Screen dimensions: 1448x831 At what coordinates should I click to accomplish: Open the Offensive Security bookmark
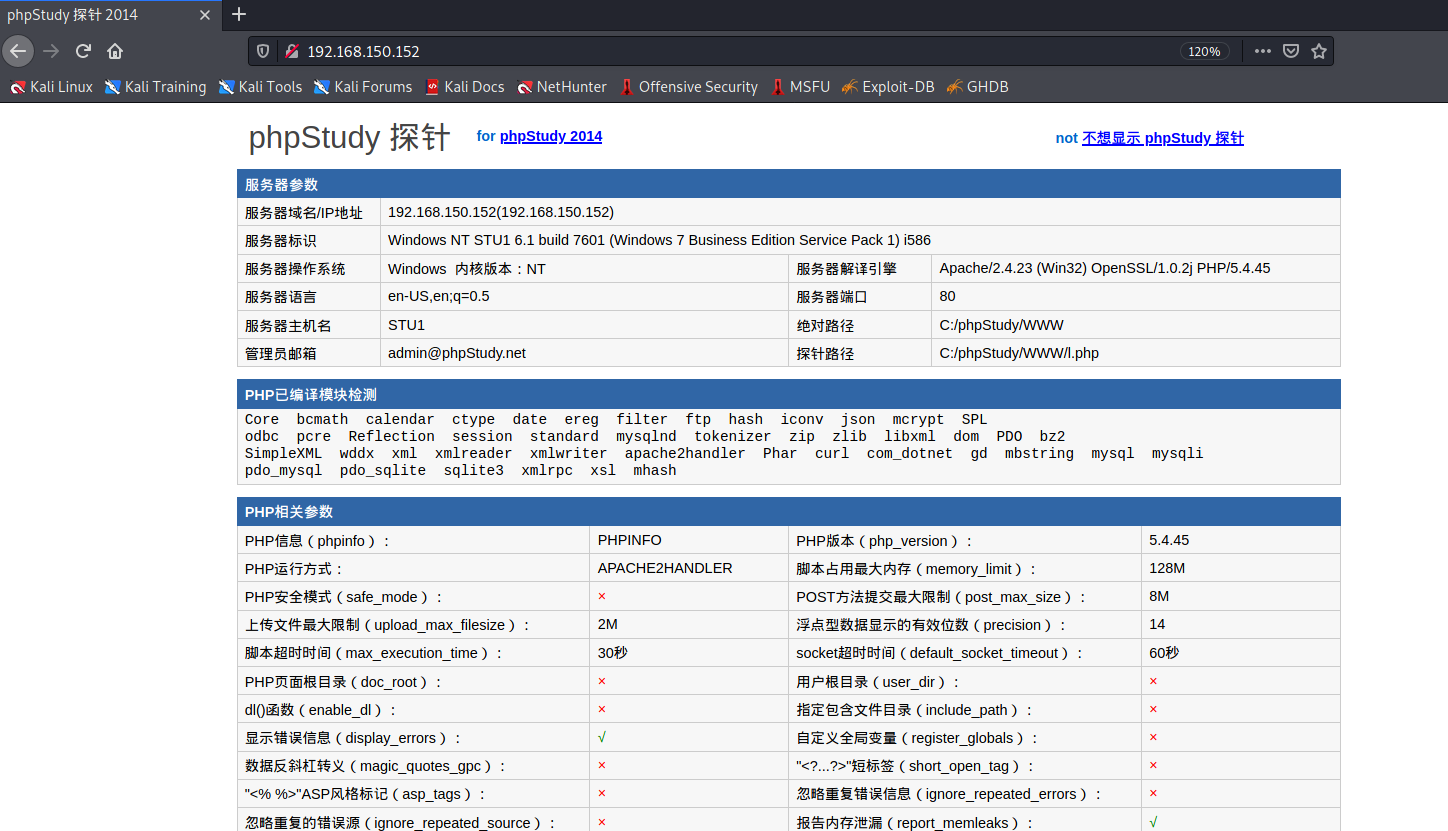pos(688,87)
